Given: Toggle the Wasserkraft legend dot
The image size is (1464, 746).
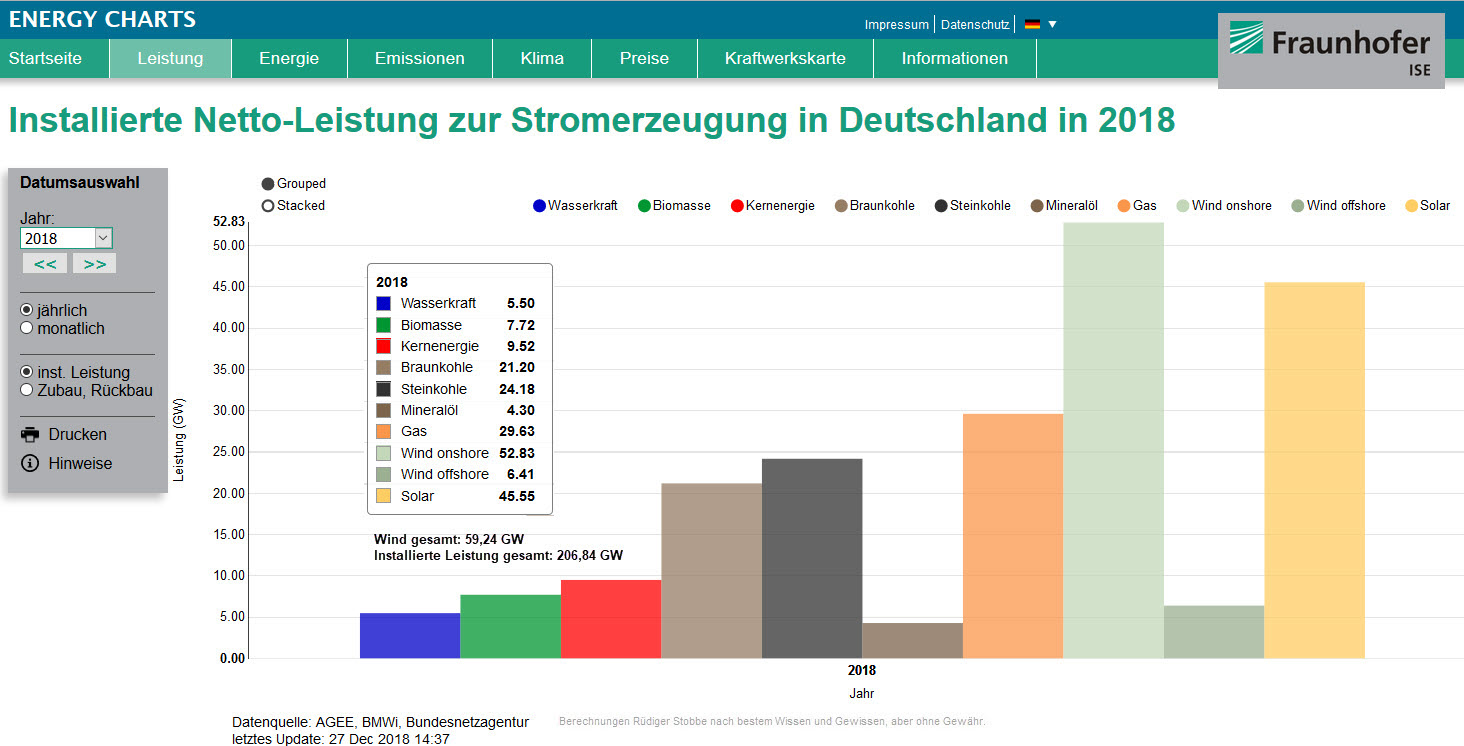Looking at the screenshot, I should tap(539, 206).
